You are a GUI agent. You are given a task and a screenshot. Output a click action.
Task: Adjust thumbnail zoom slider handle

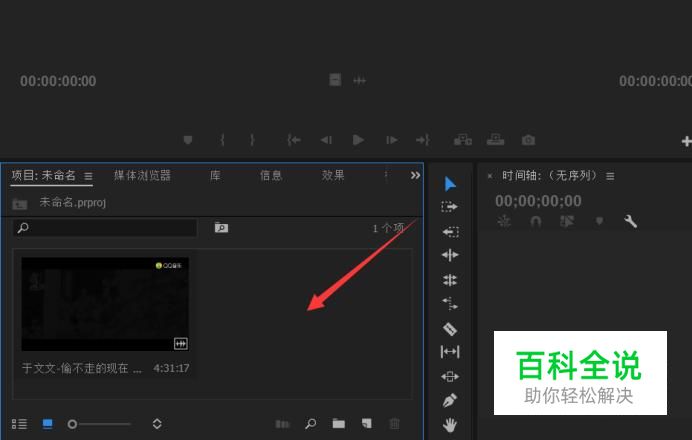72,424
